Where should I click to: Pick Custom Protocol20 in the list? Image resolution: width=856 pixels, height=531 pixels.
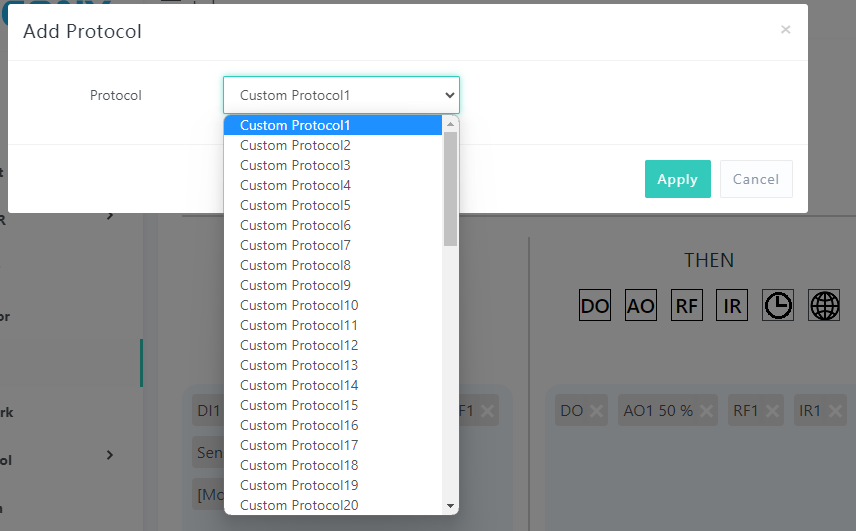pos(298,505)
